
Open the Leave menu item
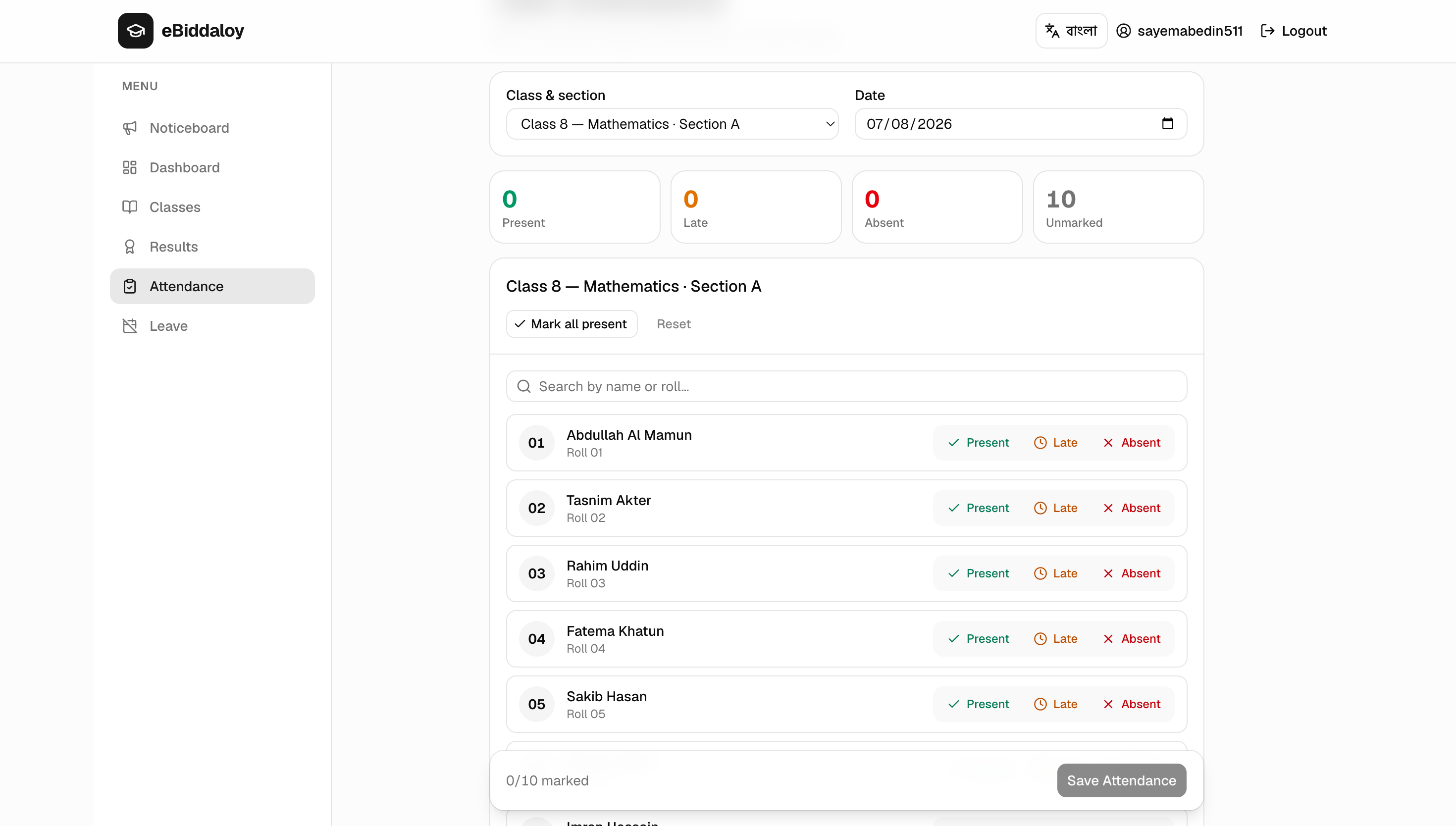pos(212,326)
